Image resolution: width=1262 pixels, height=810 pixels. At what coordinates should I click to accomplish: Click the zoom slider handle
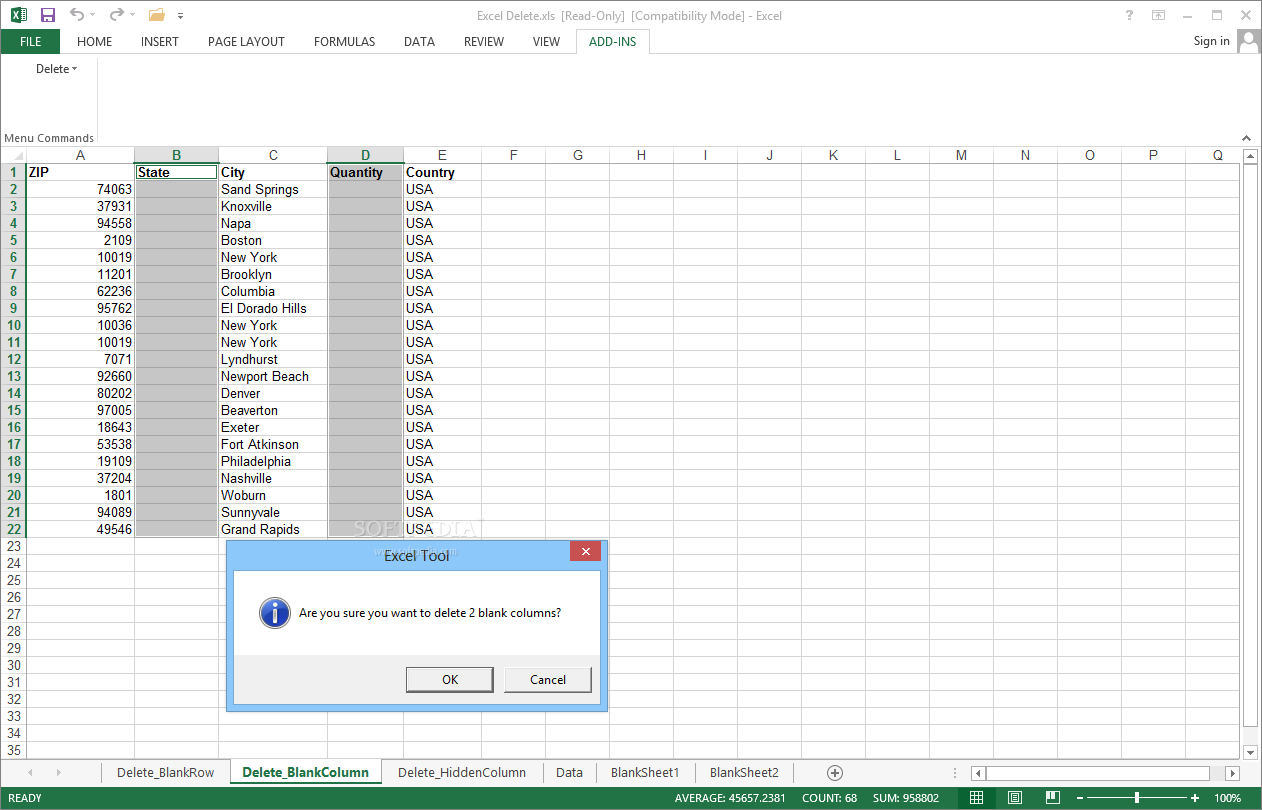1137,798
